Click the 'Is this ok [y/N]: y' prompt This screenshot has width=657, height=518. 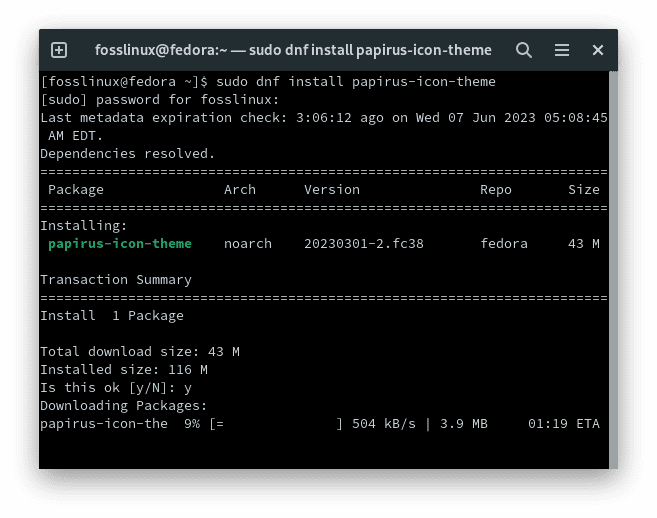[x=116, y=388]
